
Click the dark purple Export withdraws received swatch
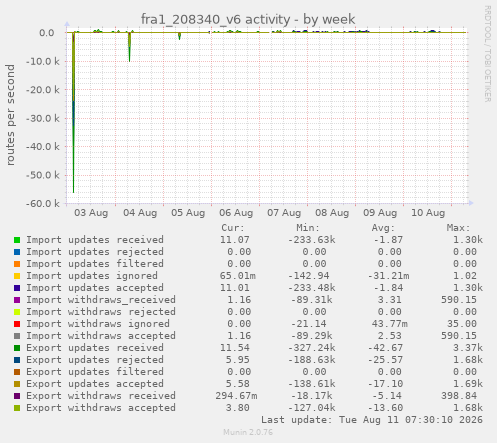17,396
